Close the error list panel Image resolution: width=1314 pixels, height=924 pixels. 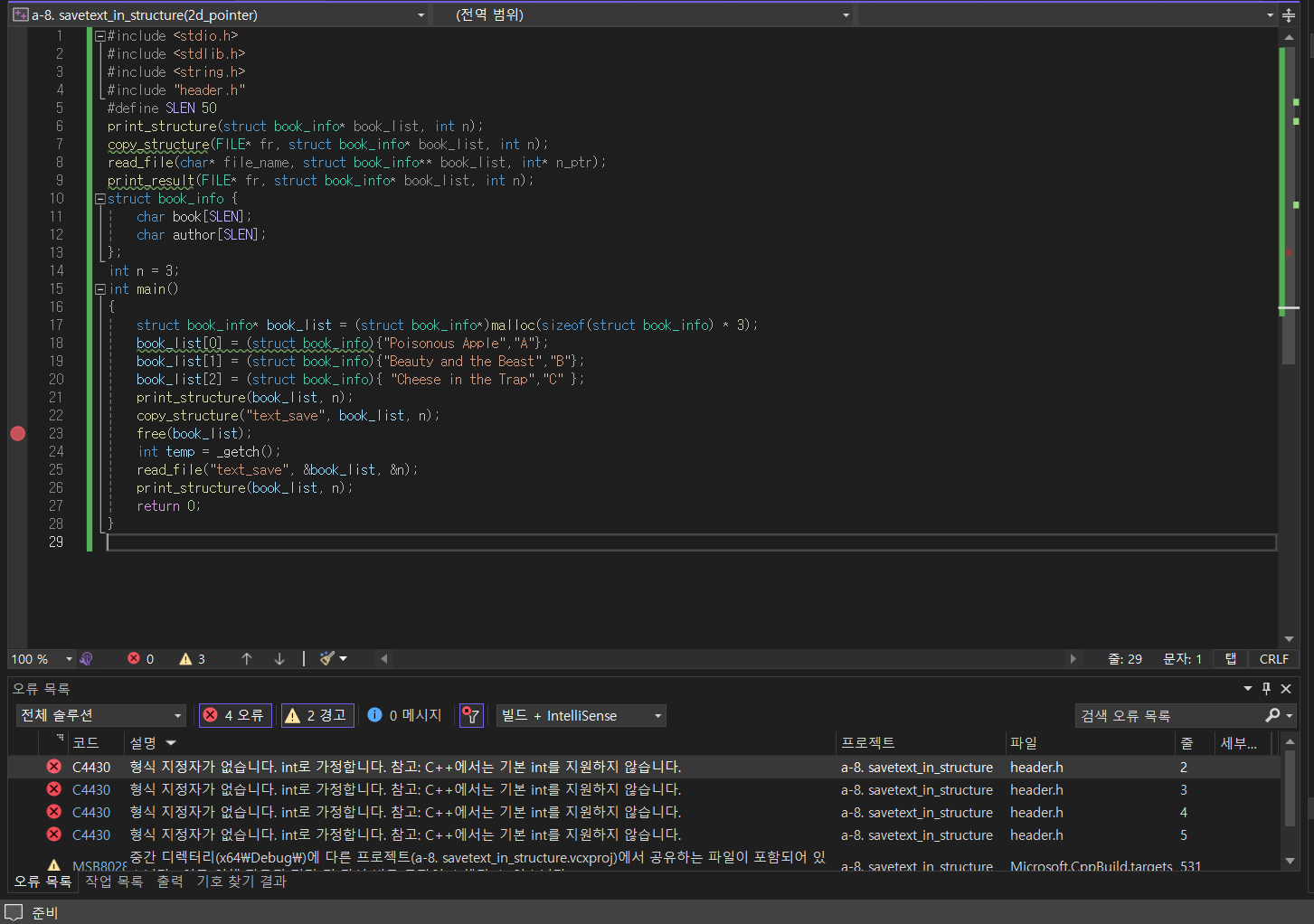coord(1286,689)
